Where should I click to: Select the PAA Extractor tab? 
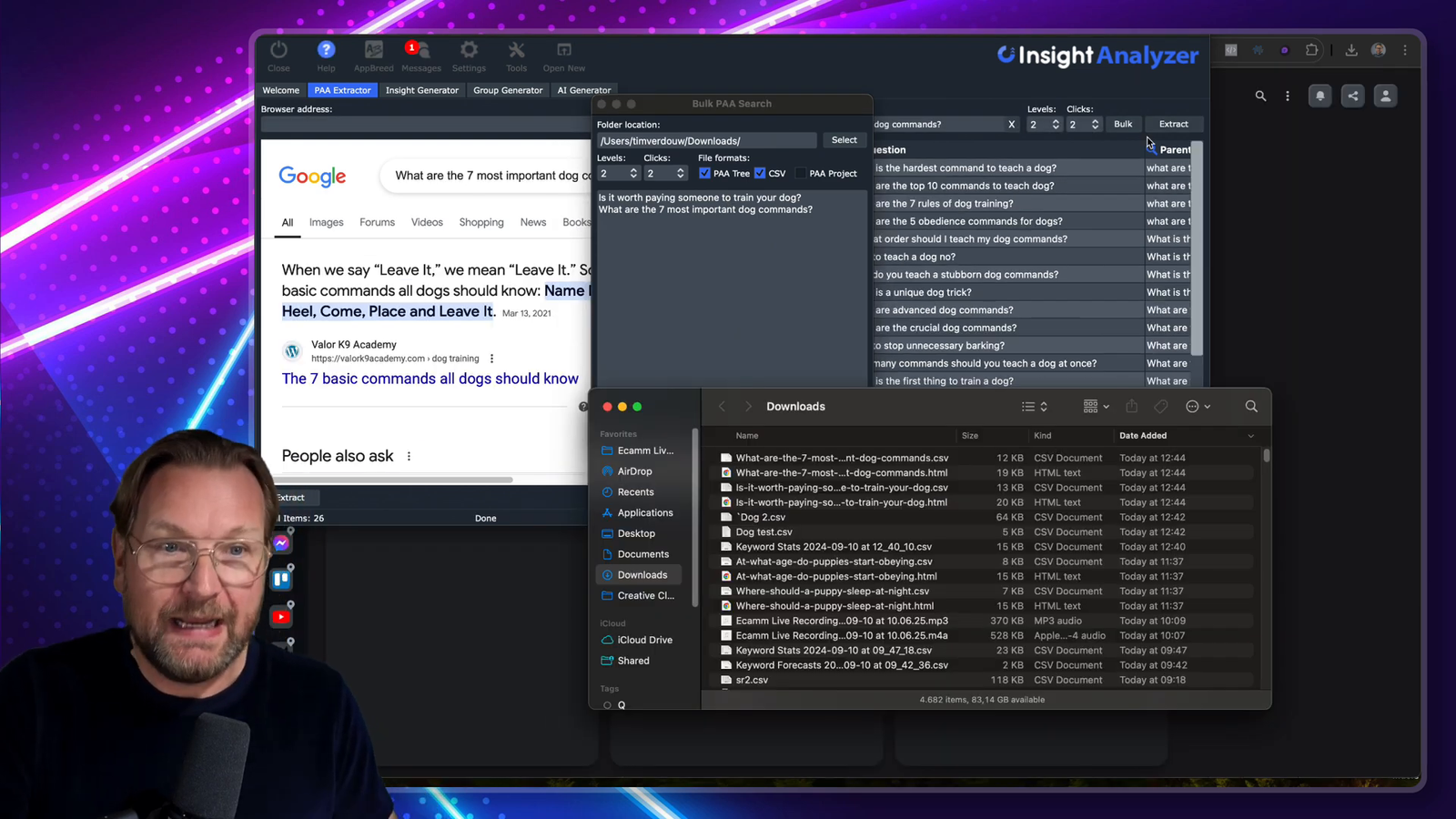pos(342,90)
